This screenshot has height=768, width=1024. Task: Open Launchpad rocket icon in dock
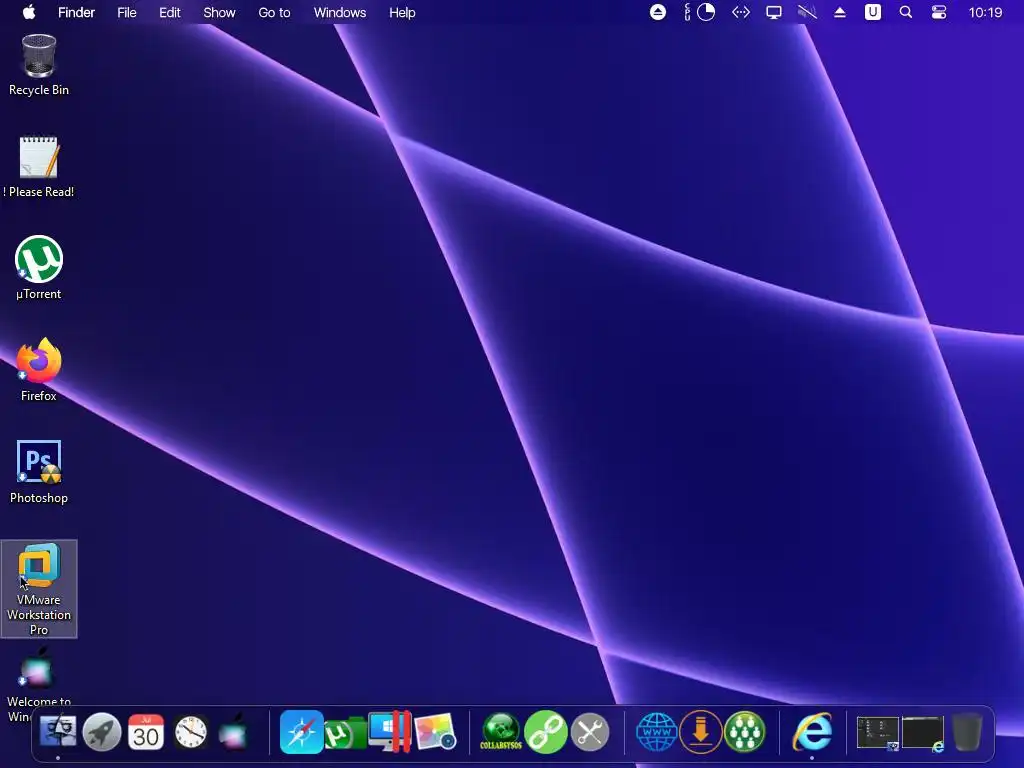102,732
